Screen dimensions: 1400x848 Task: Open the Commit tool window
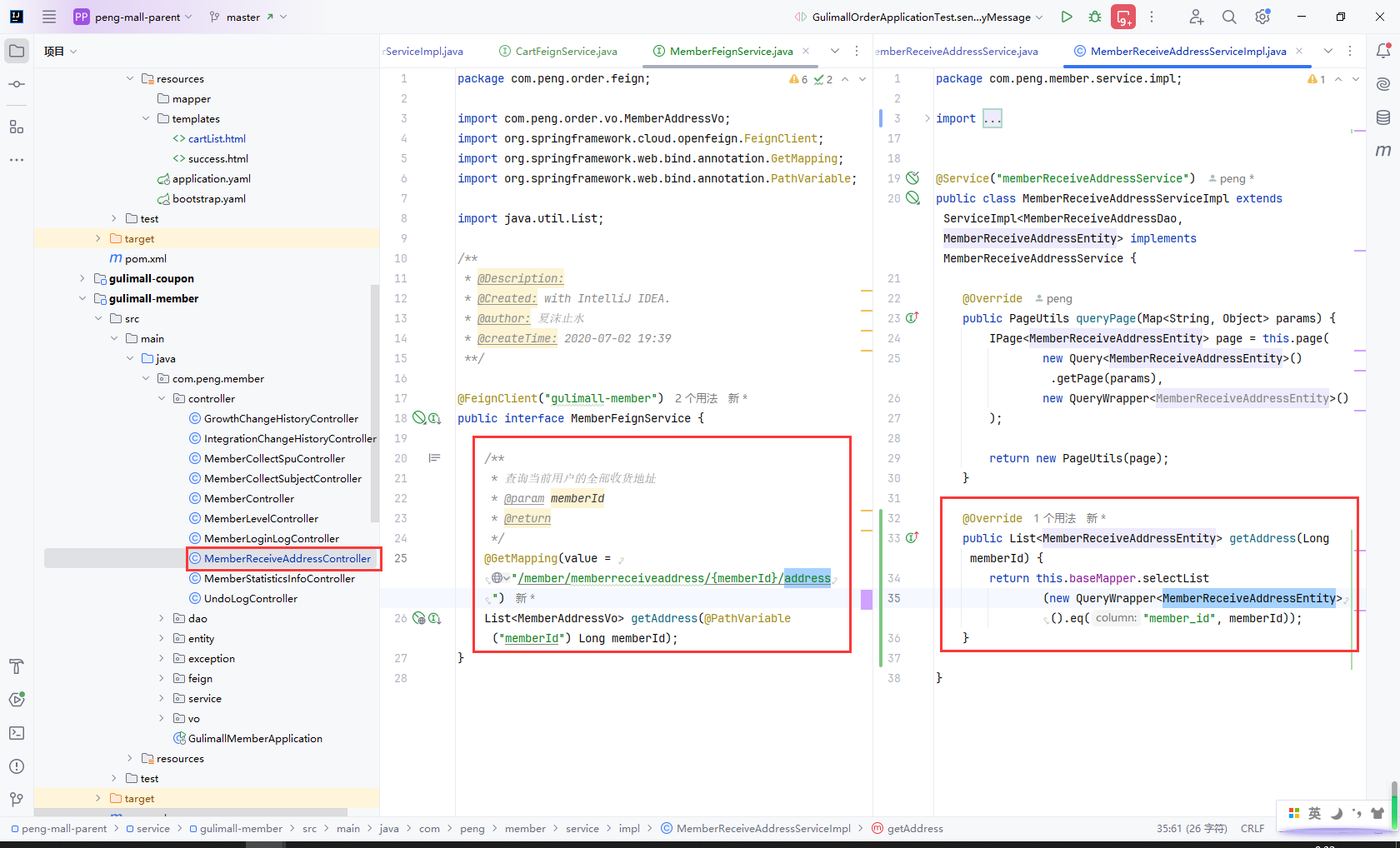(17, 84)
